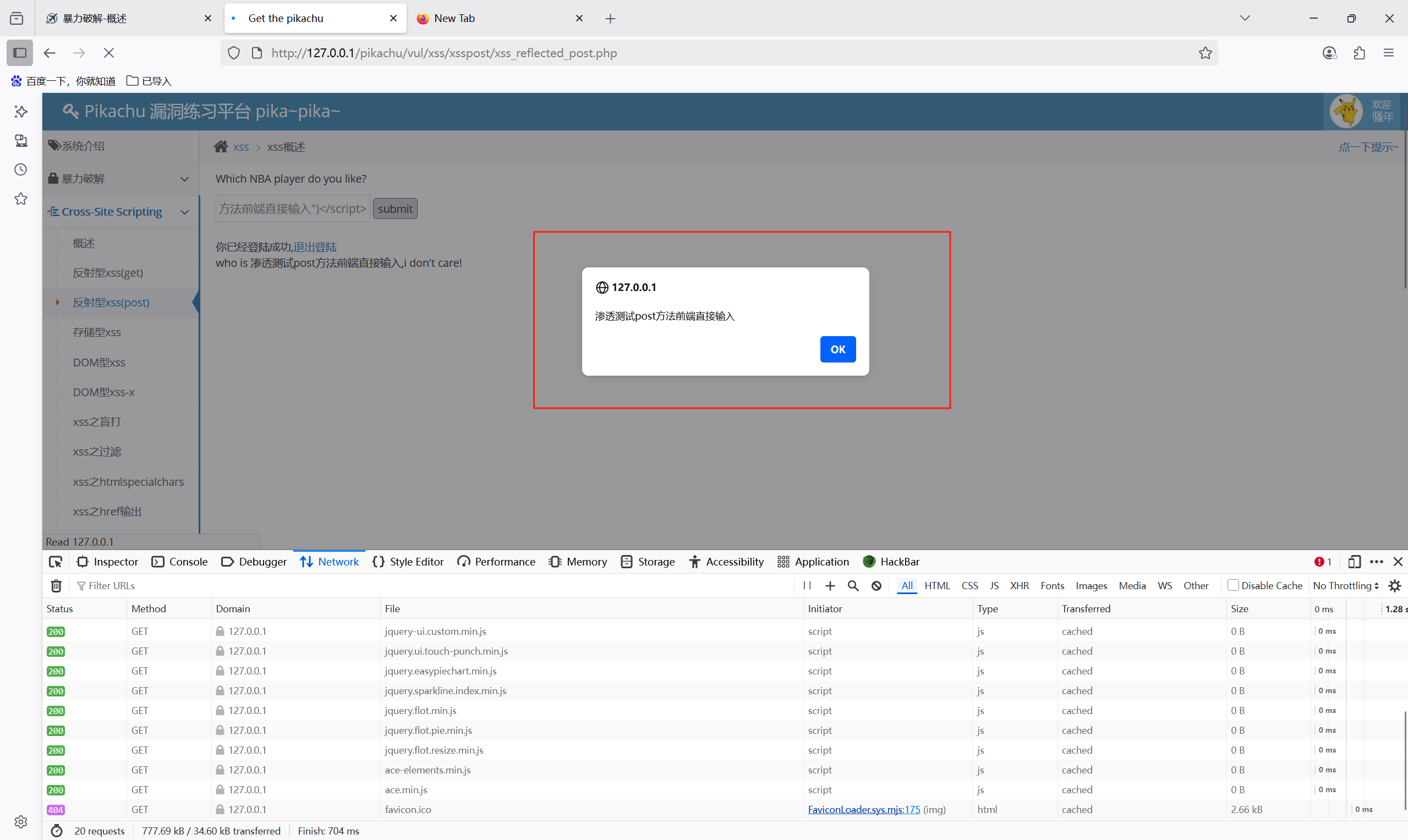This screenshot has height=840, width=1408.
Task: Open the No Throttling dropdown
Action: point(1346,586)
